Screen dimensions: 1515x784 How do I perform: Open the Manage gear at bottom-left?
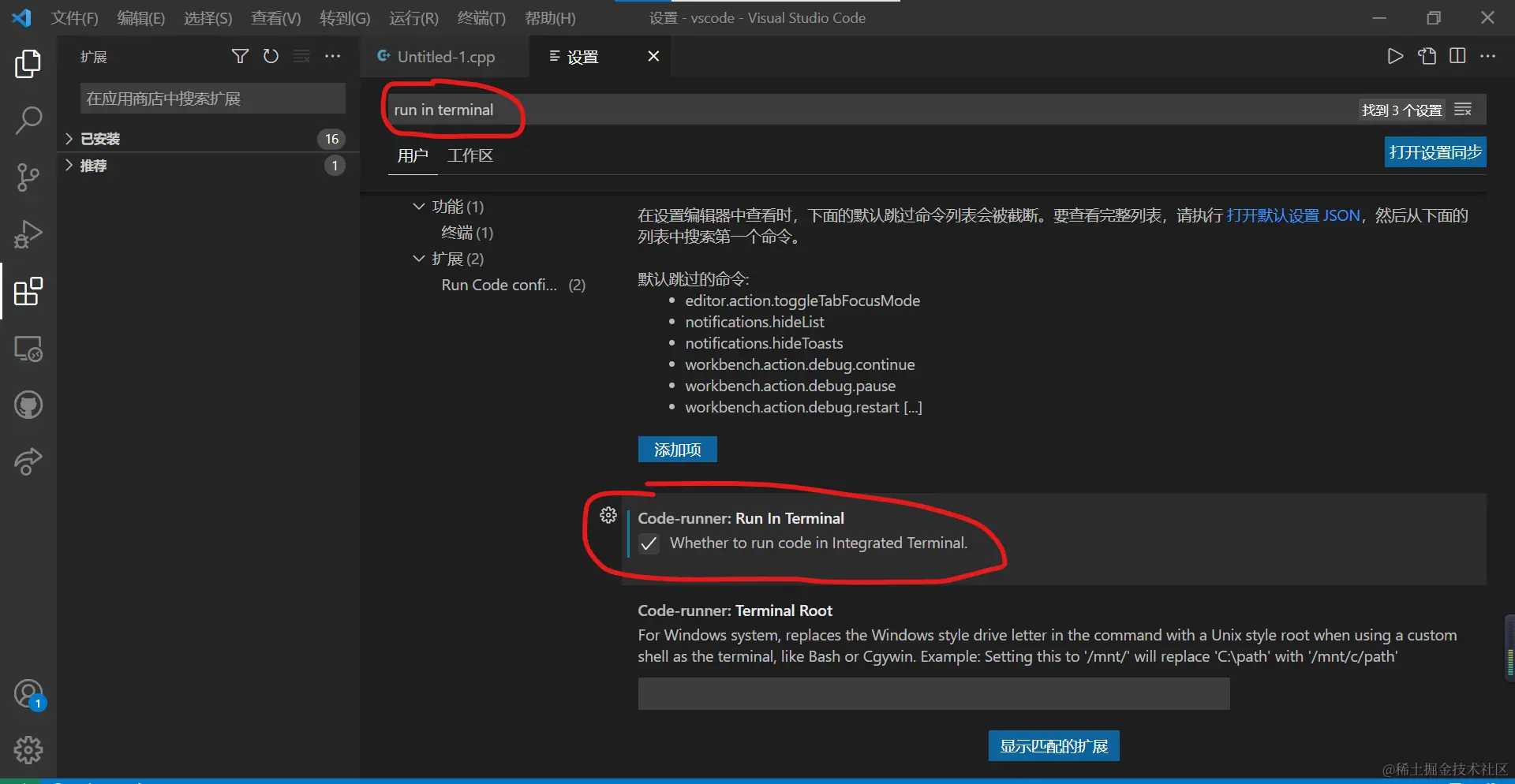click(28, 750)
